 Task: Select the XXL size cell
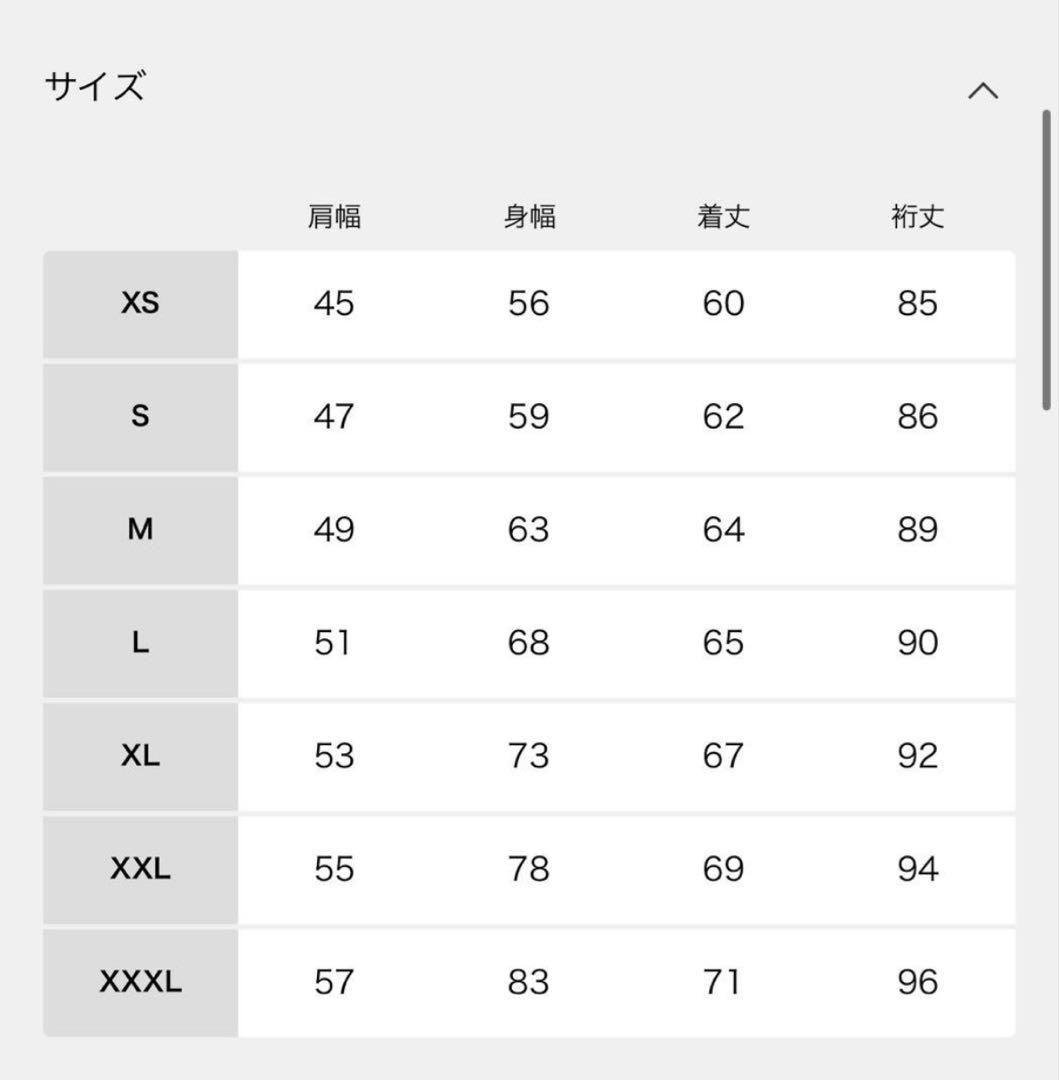[x=140, y=869]
